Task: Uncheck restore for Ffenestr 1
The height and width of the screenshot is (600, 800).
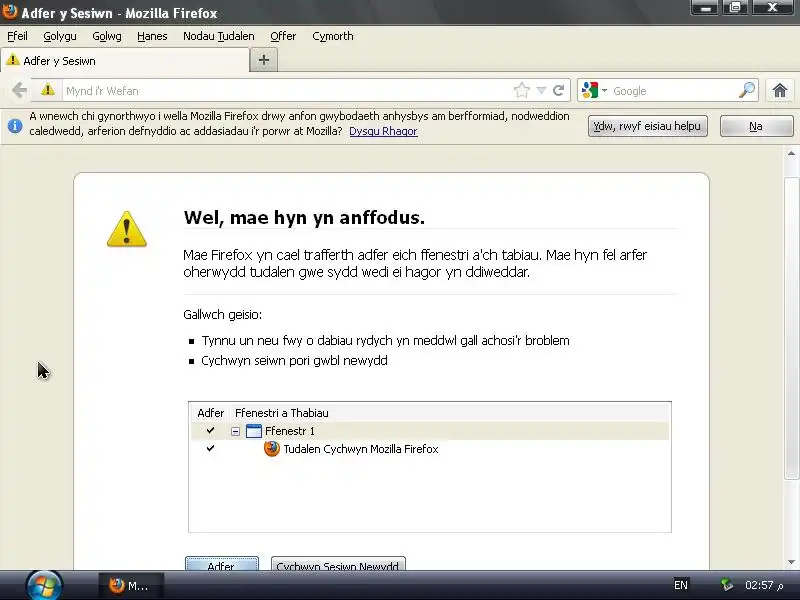Action: point(210,431)
